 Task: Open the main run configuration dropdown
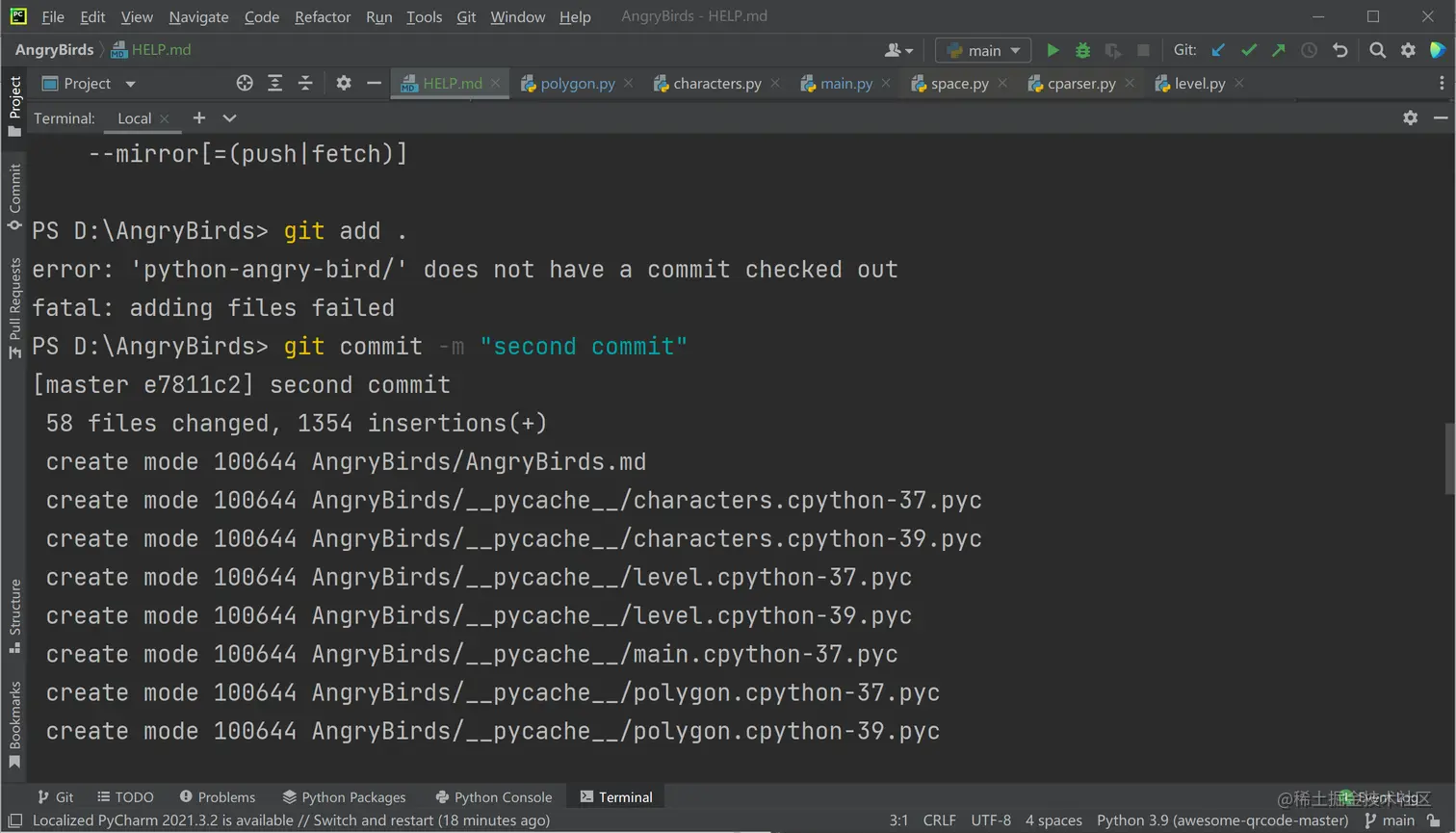pos(983,50)
